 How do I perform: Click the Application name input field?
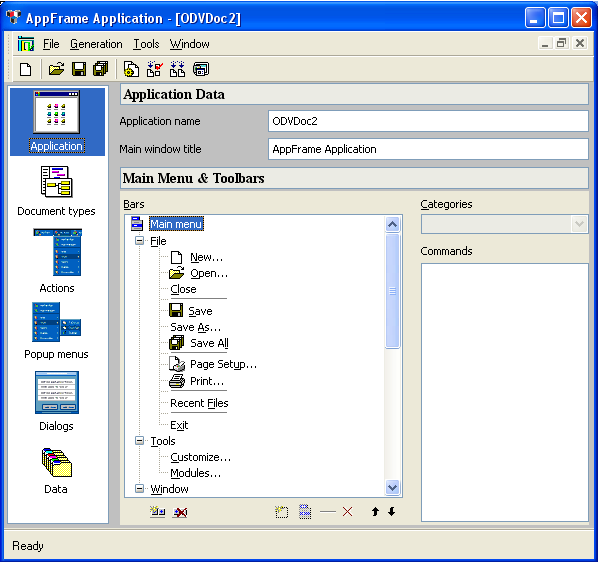click(x=428, y=121)
